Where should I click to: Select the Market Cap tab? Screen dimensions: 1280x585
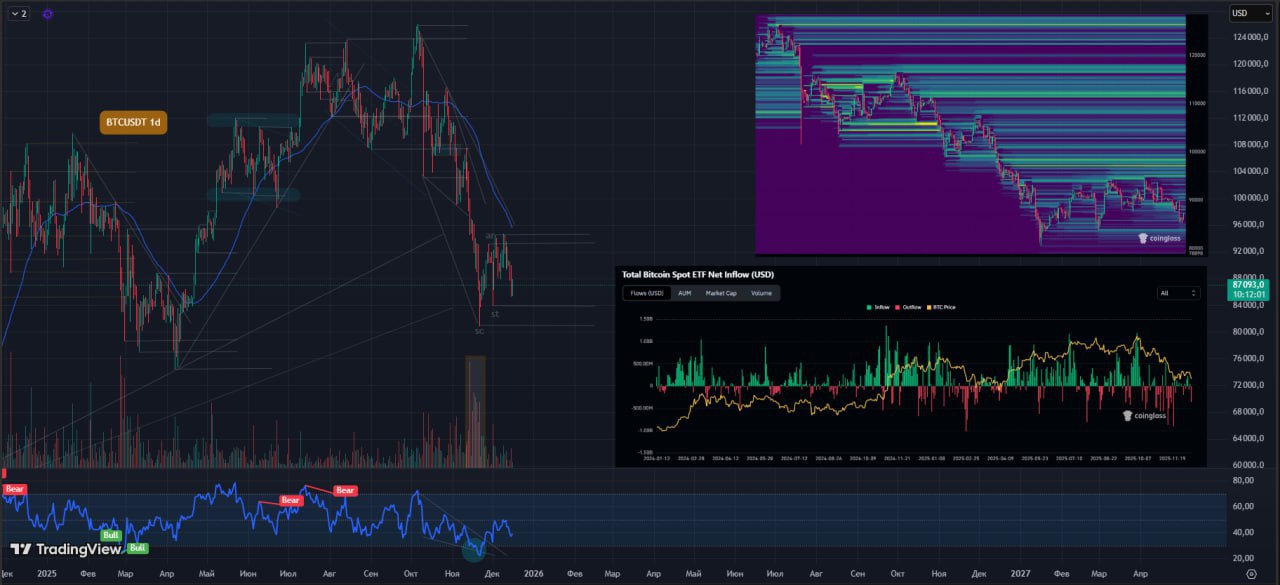720,293
